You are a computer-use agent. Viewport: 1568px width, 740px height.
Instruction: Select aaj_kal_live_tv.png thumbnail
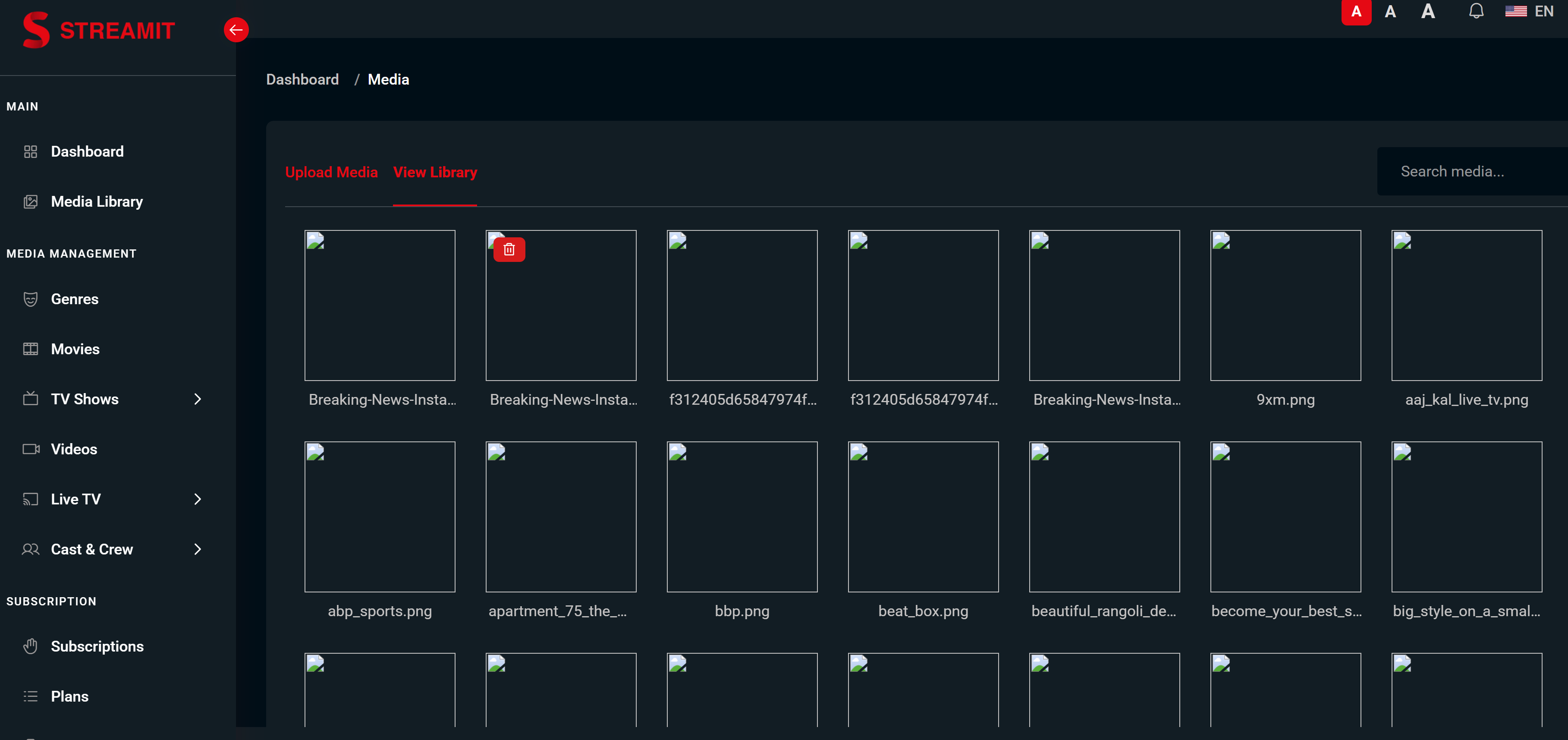point(1467,305)
